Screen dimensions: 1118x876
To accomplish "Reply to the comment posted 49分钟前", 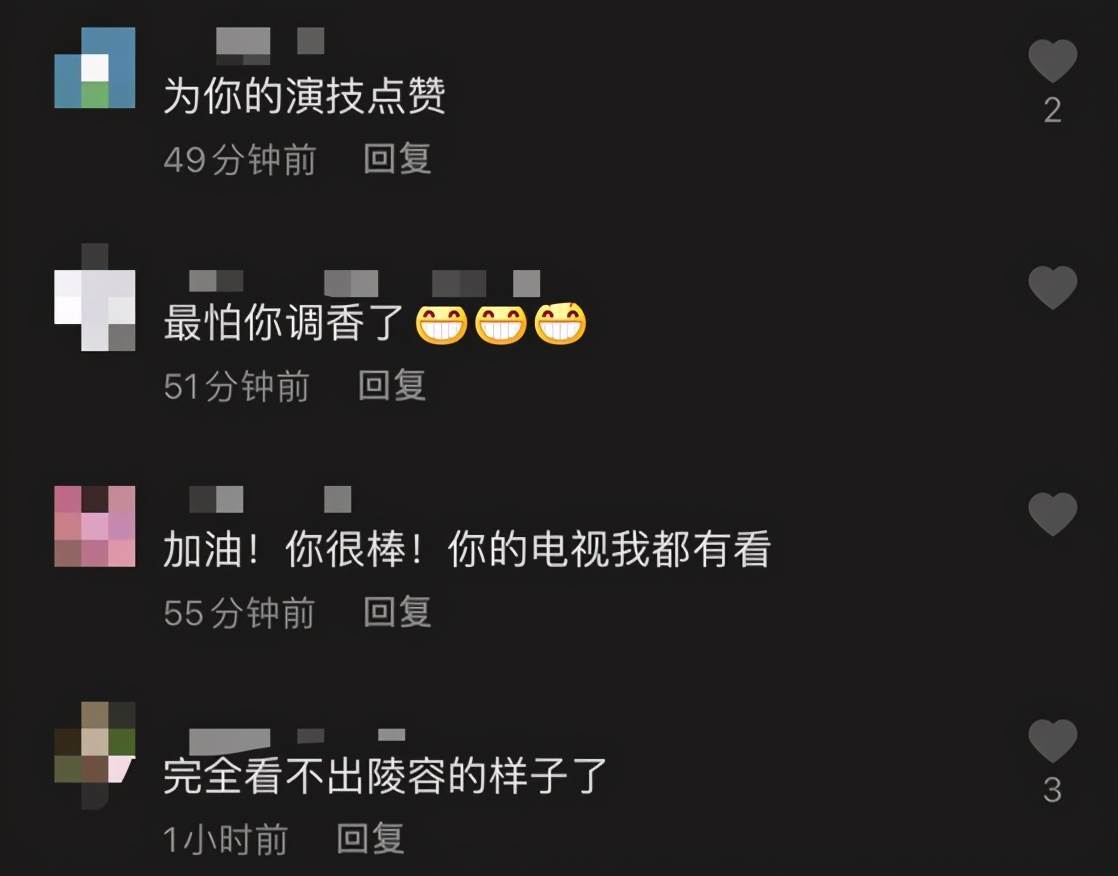I will (x=397, y=158).
